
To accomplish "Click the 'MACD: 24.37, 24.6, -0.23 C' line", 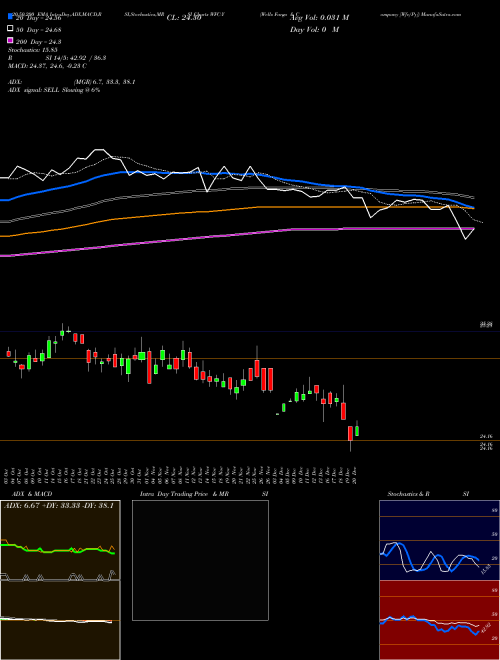I will pyautogui.click(x=47, y=66).
